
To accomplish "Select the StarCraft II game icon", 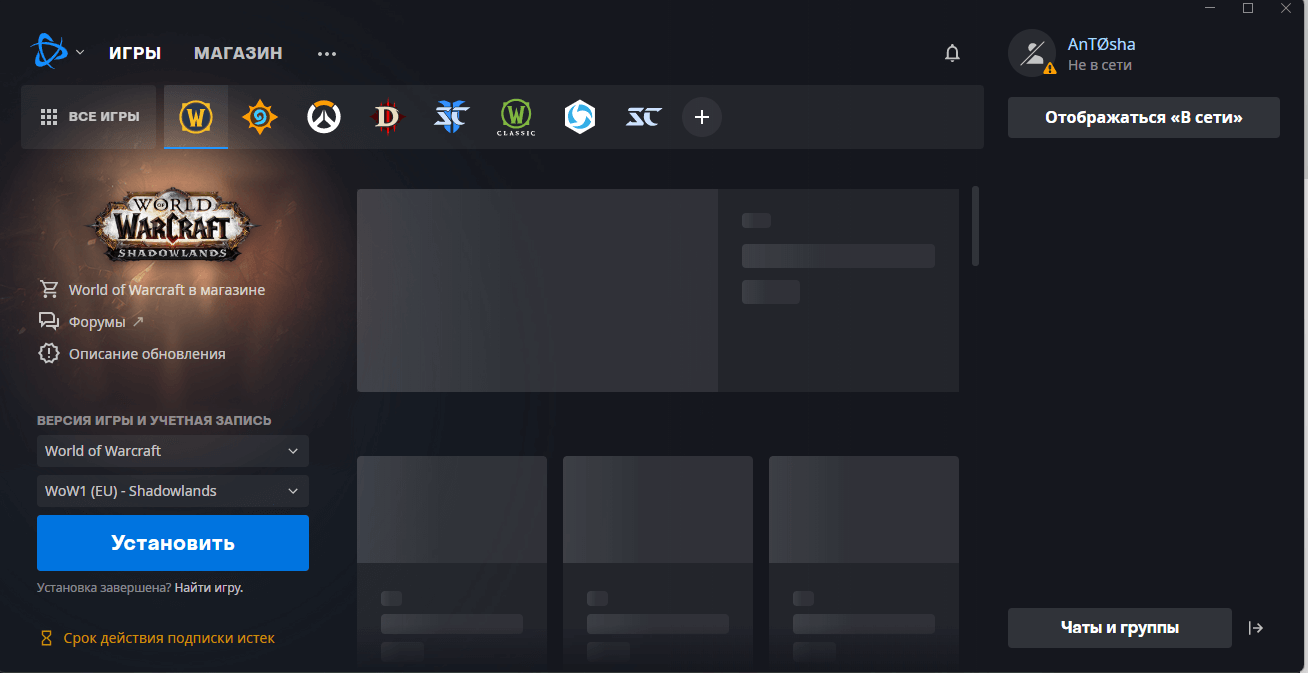I will [x=452, y=117].
